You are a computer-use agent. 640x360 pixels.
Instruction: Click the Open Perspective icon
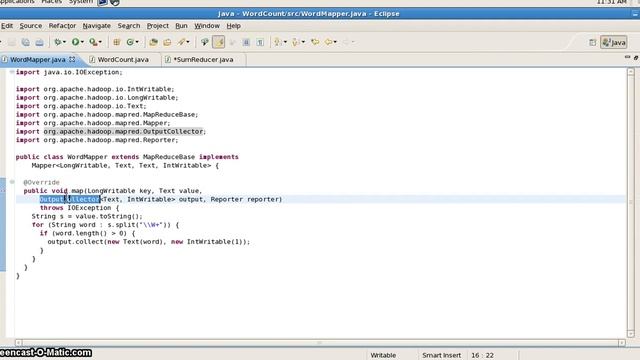pyautogui.click(x=592, y=42)
